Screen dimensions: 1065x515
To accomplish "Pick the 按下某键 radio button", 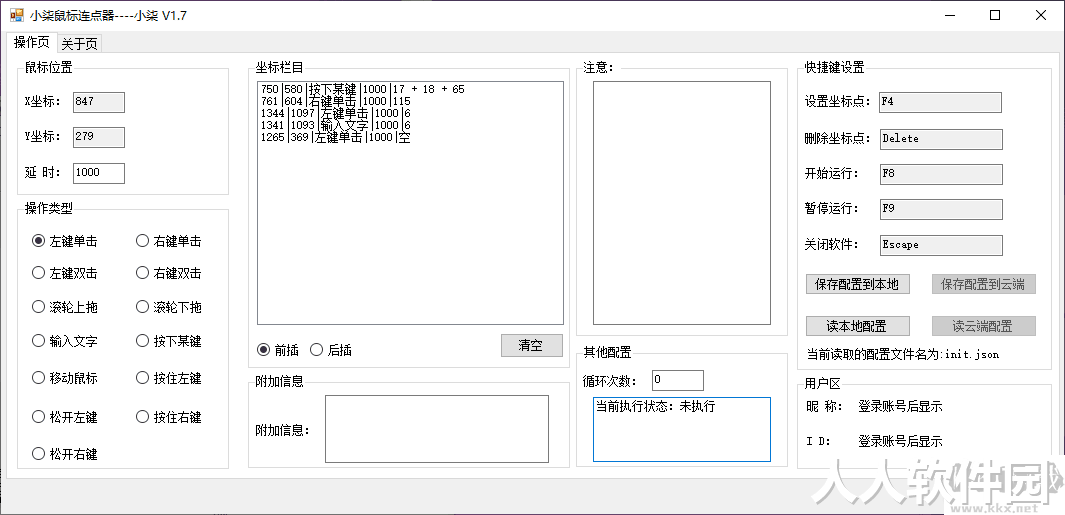I will (168, 341).
